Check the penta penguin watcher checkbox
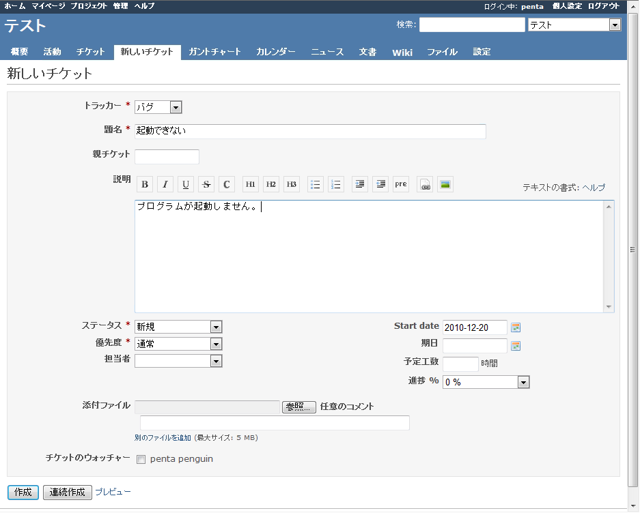Image resolution: width=640 pixels, height=513 pixels. pos(141,460)
